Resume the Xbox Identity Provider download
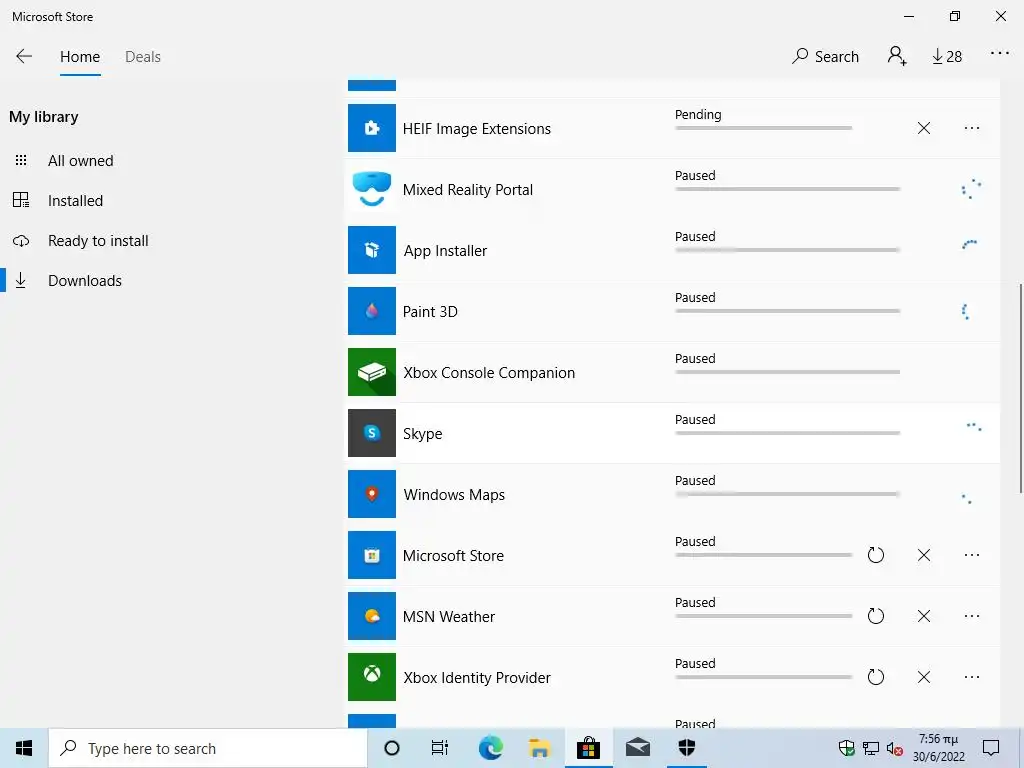The height and width of the screenshot is (768, 1024). 876,677
